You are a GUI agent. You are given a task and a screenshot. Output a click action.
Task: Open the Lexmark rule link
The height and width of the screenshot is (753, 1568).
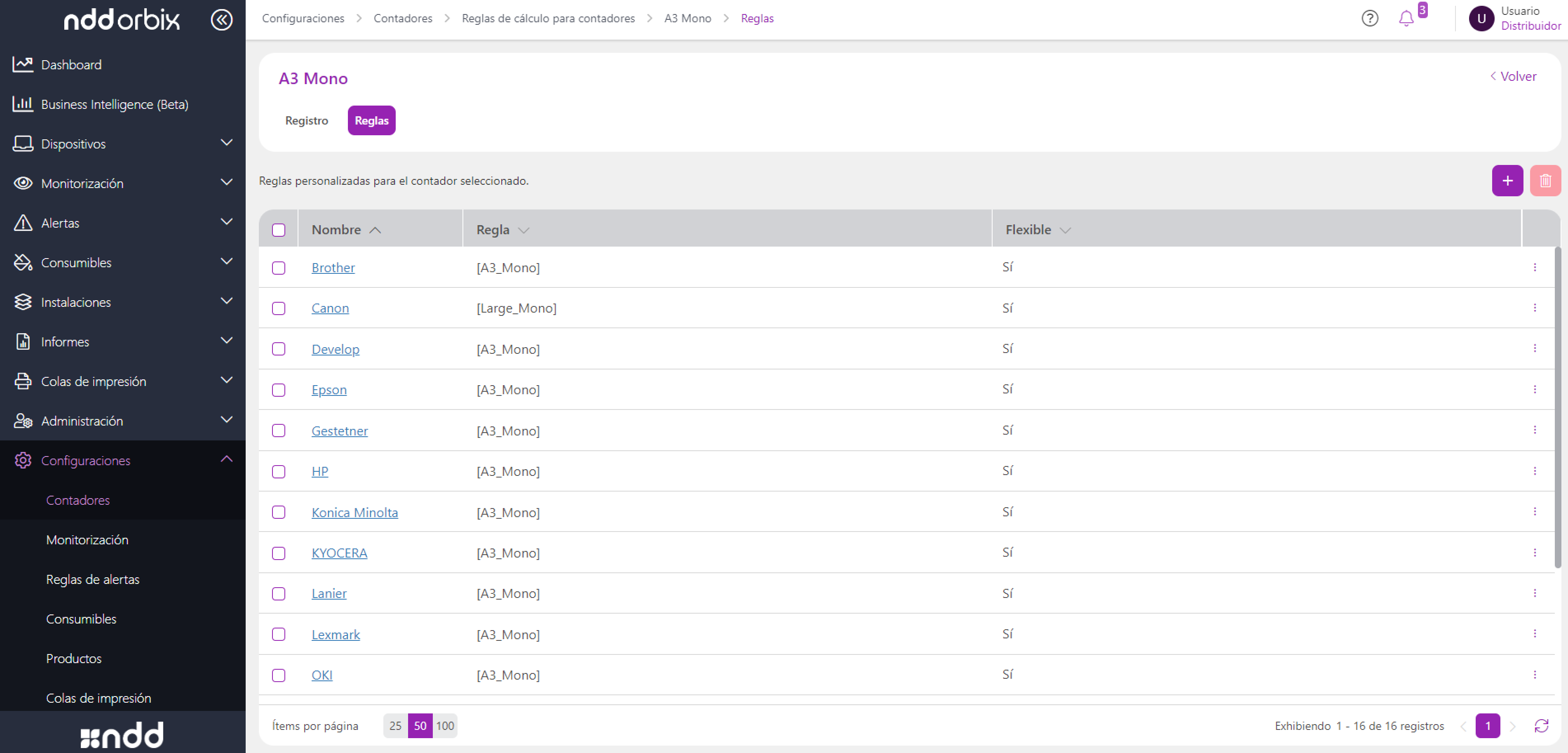(336, 634)
